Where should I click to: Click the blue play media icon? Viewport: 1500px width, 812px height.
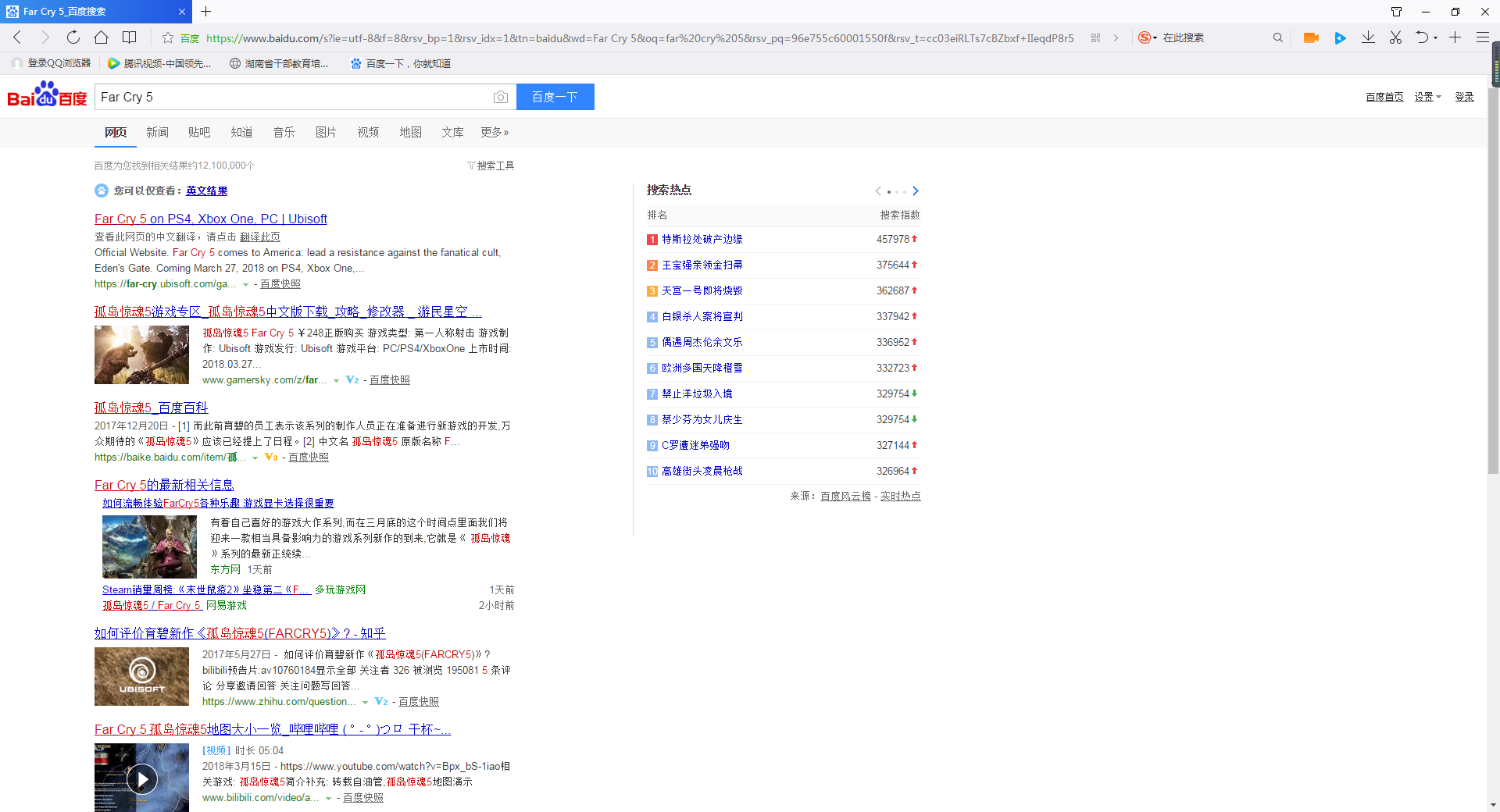tap(1340, 37)
